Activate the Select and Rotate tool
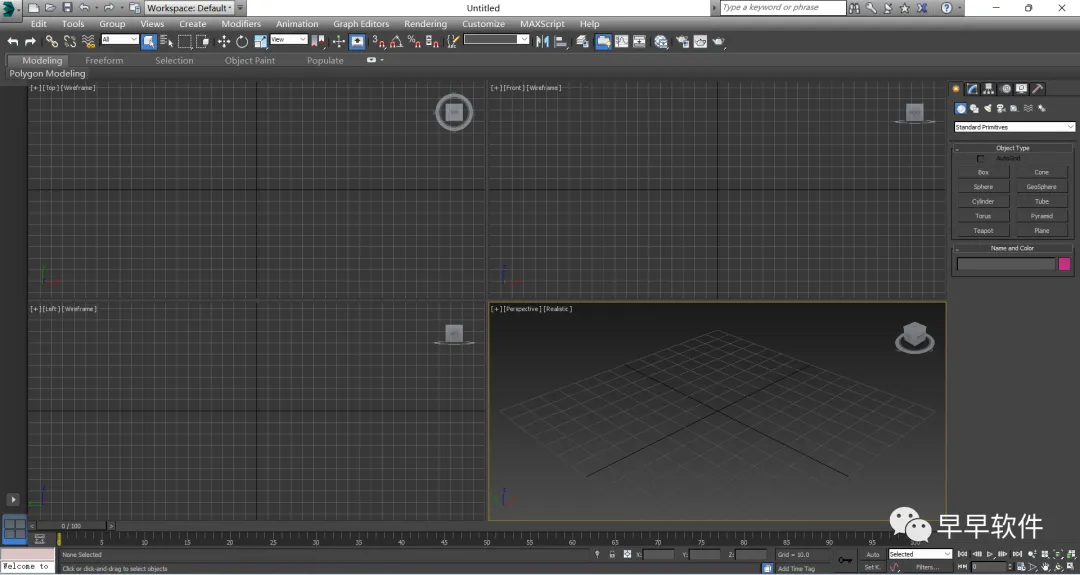 click(242, 41)
